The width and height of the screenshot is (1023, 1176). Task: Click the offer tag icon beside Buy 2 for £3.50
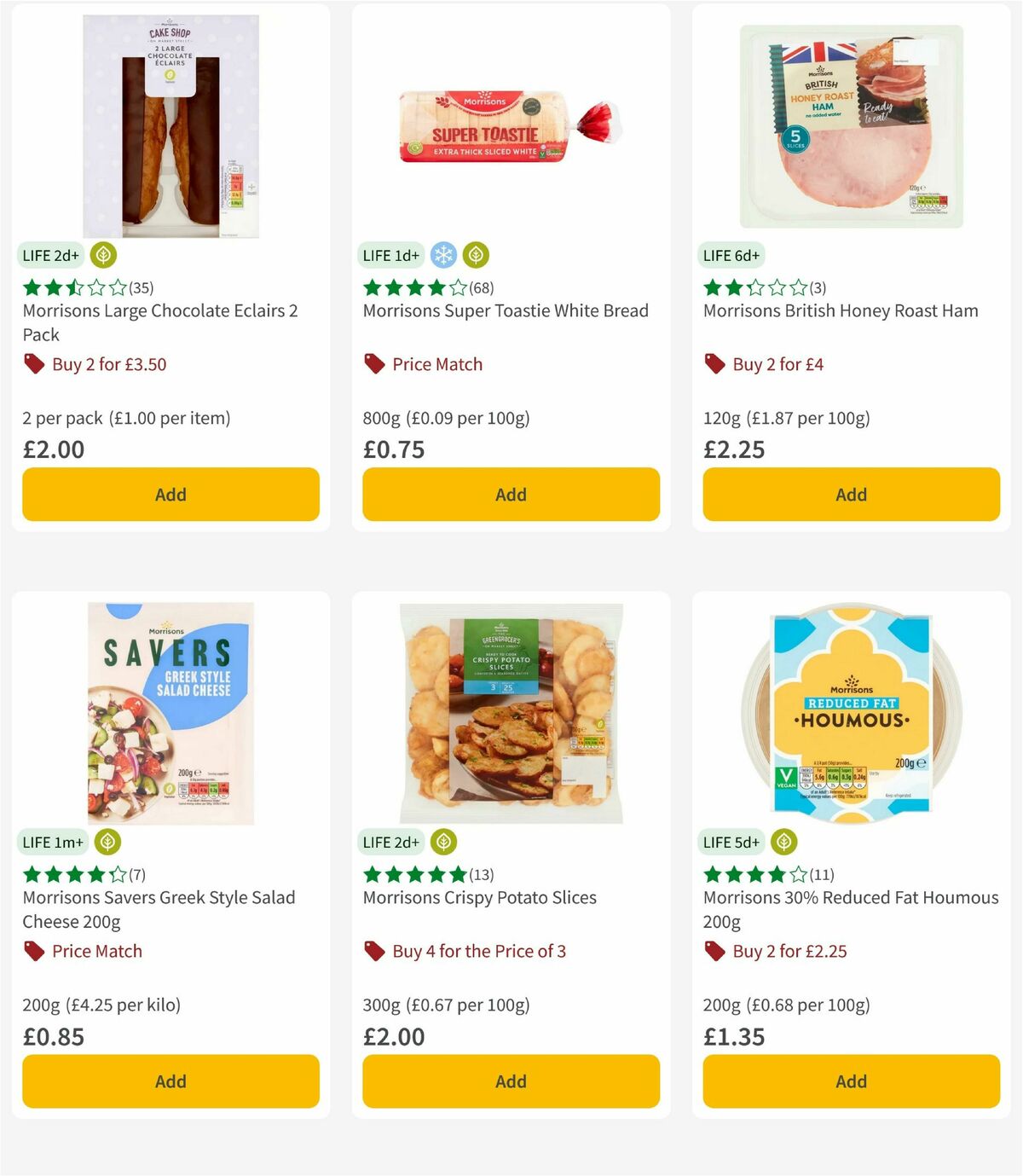[32, 364]
